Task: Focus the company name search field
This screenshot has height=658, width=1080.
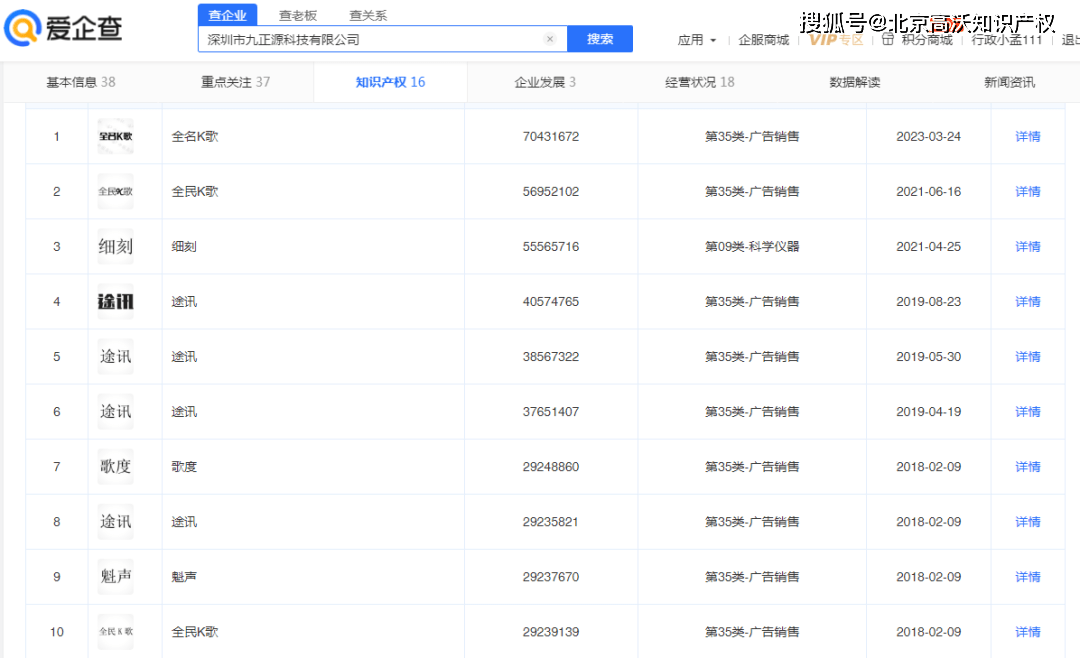Action: click(x=370, y=39)
